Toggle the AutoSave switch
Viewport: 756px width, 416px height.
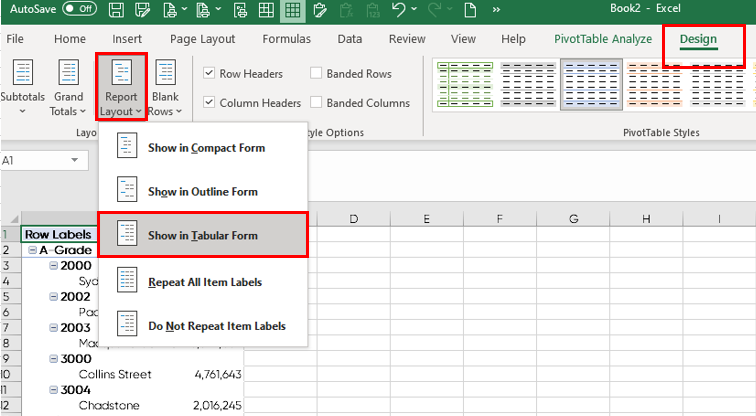coord(78,9)
